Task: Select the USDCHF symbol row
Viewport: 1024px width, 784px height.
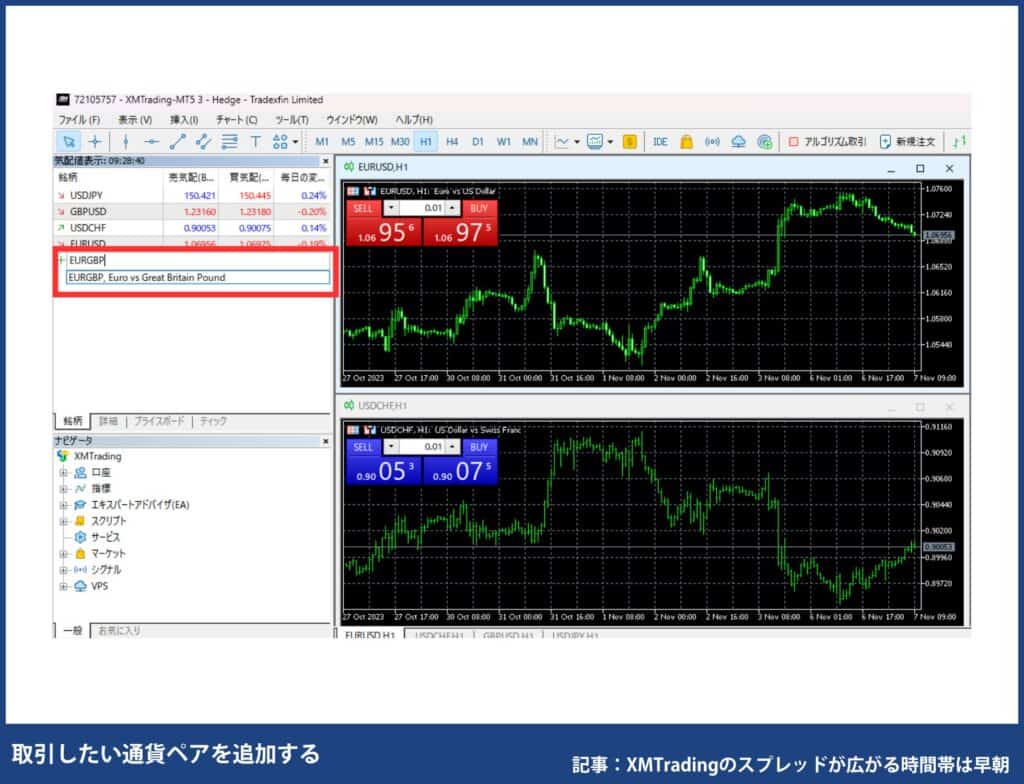Action: click(193, 228)
